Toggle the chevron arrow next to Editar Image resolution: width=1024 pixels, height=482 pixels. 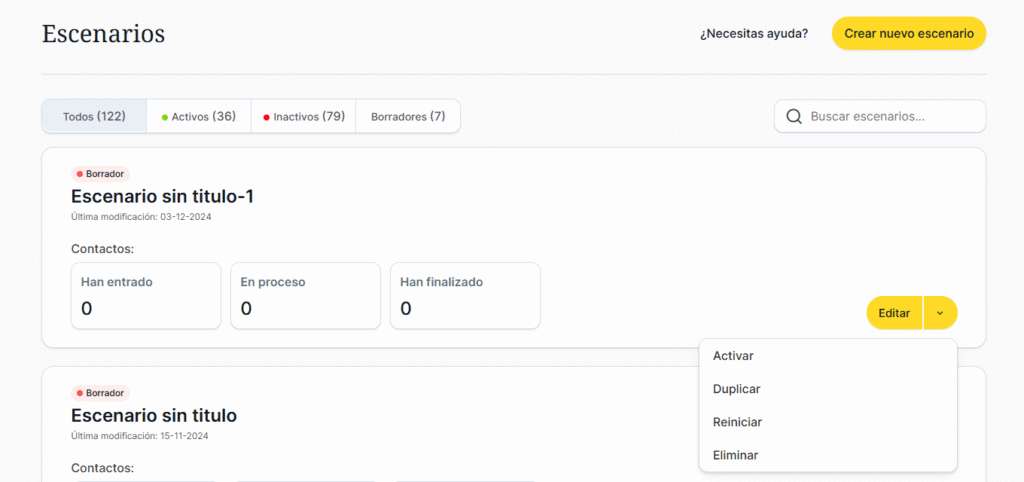click(940, 313)
